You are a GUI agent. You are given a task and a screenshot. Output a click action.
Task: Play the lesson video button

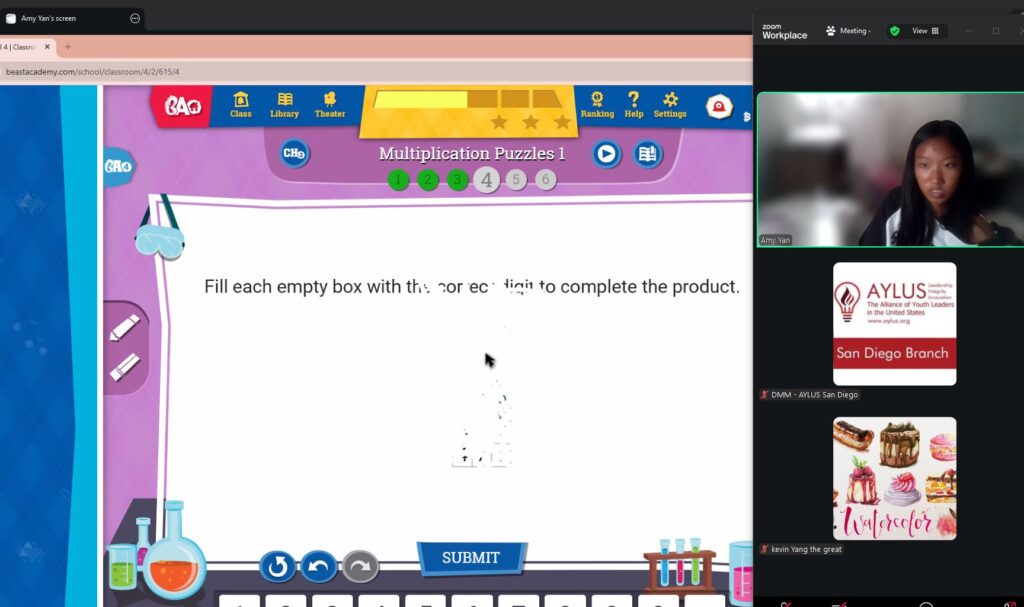pos(606,153)
